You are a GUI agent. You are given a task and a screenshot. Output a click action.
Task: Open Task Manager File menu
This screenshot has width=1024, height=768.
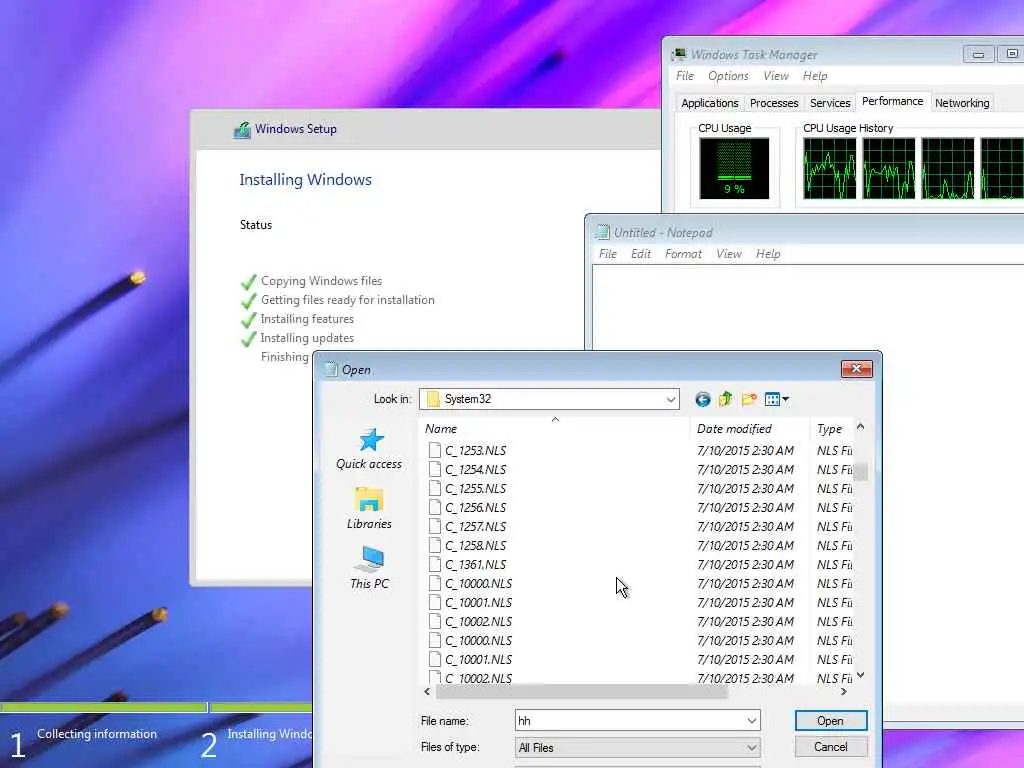685,76
